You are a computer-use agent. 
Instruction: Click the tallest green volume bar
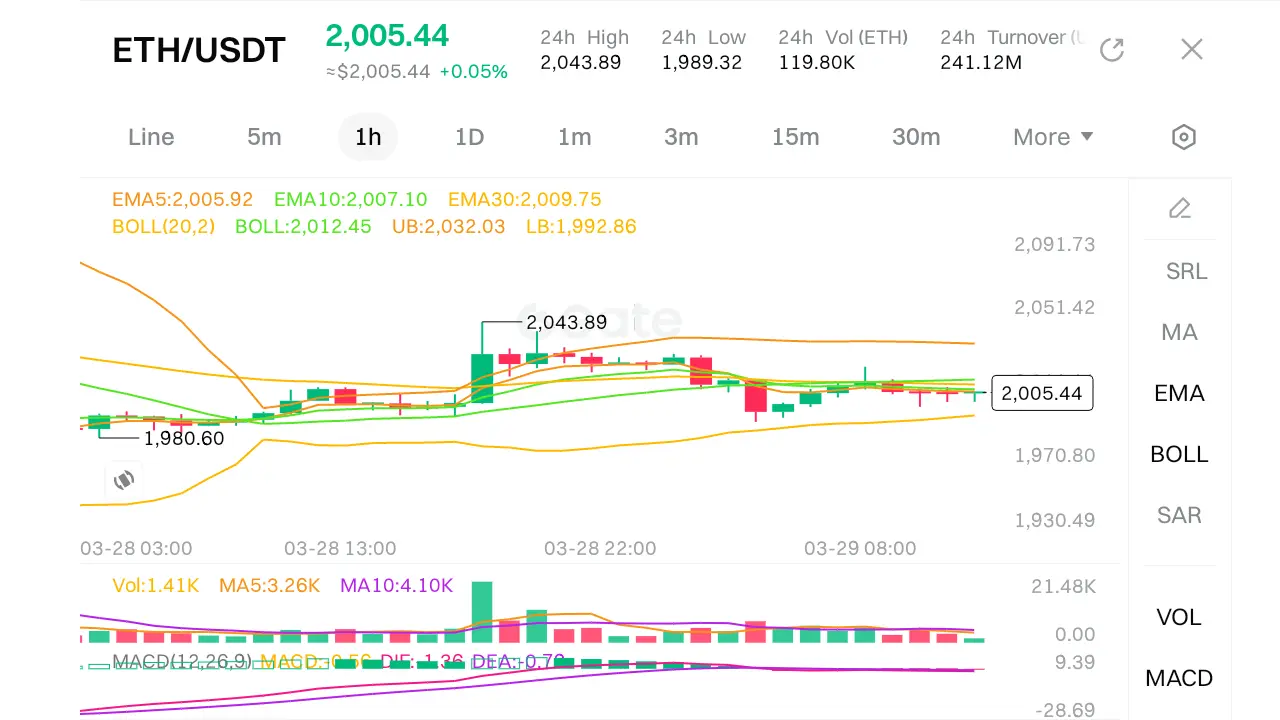tap(482, 612)
